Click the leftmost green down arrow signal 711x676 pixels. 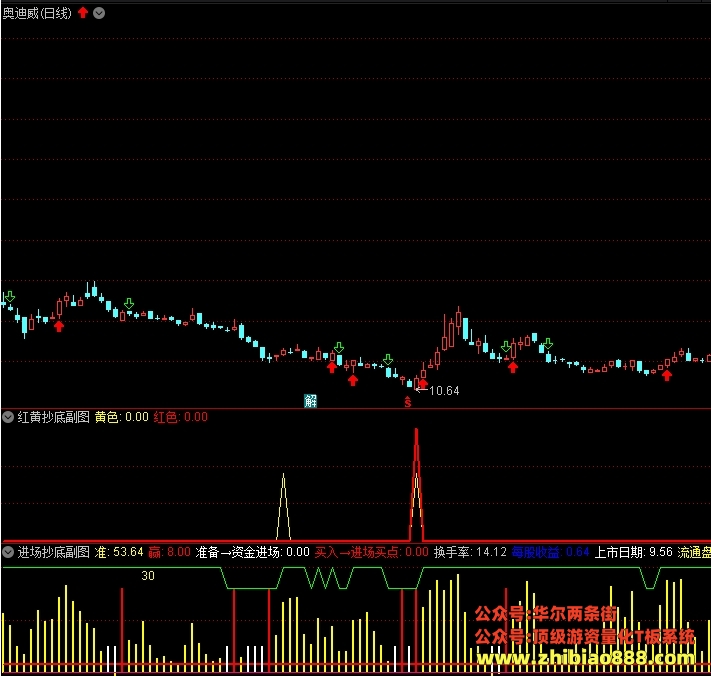(x=10, y=297)
